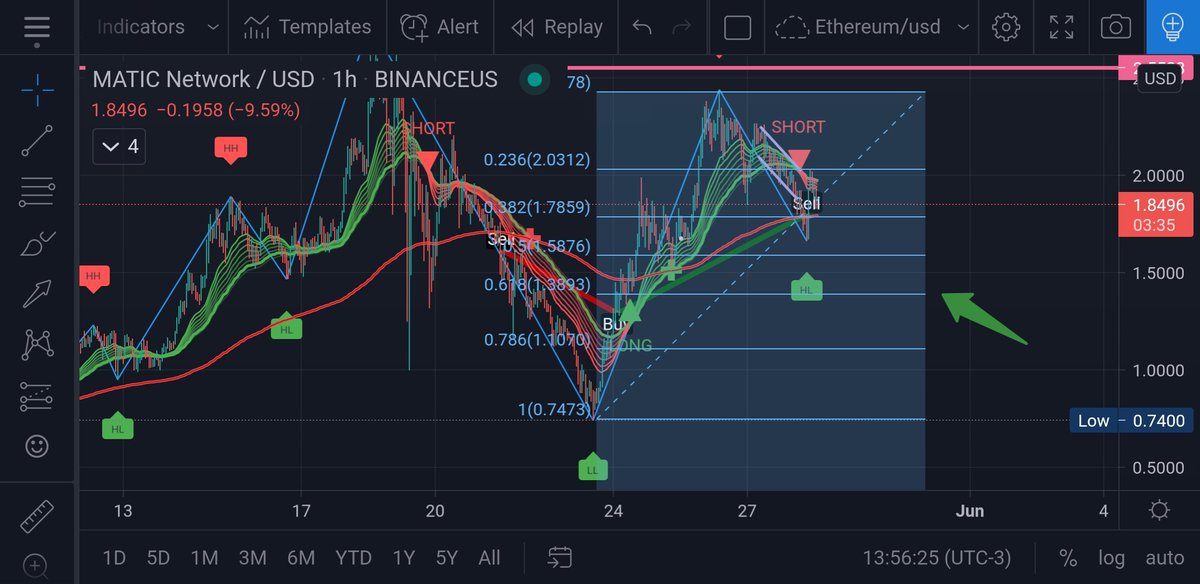
Task: Click the green LL marker label
Action: tap(592, 468)
